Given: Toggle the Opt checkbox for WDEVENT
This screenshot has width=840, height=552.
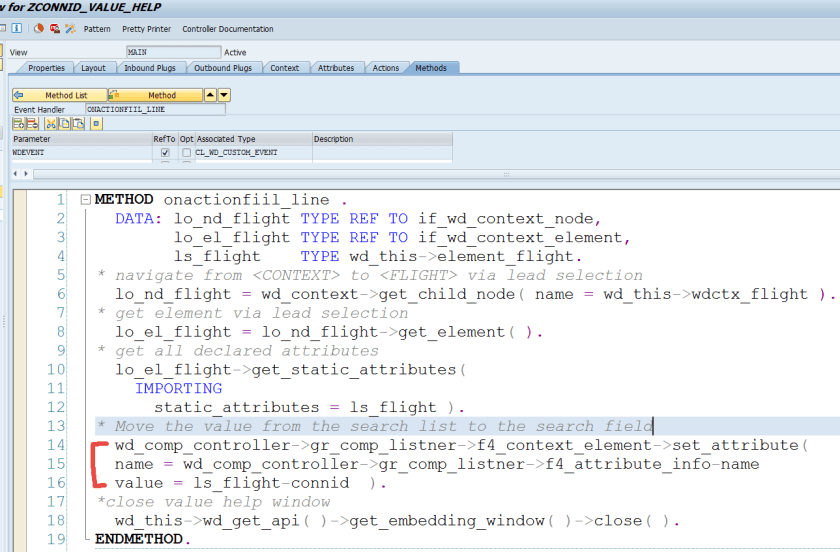Looking at the screenshot, I should point(186,153).
